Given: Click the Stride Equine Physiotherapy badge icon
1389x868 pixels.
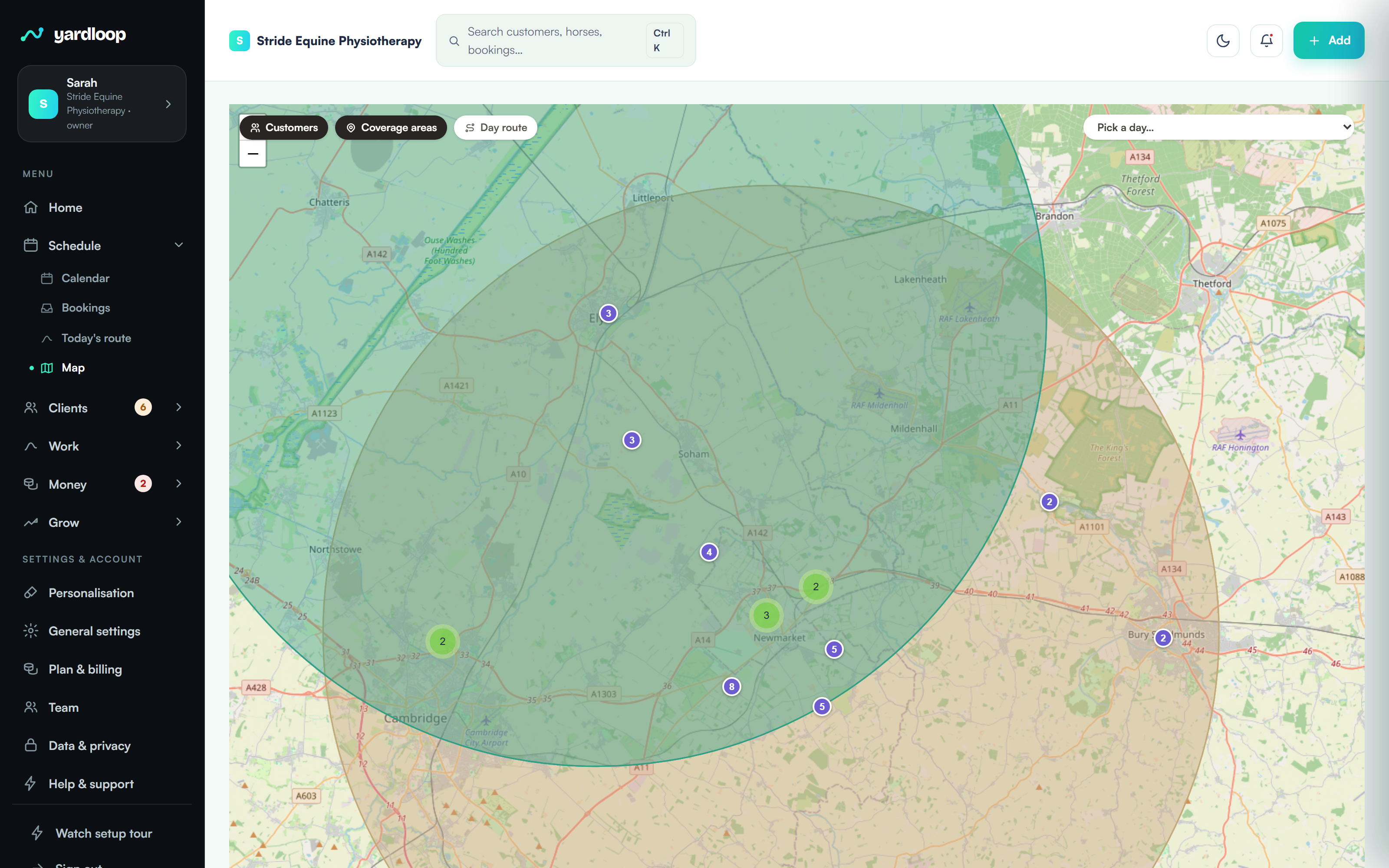Looking at the screenshot, I should 239,41.
